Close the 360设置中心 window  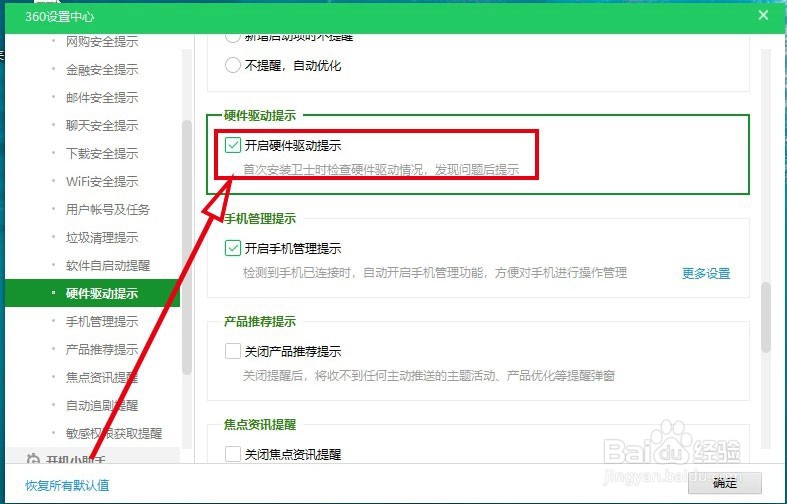(x=763, y=15)
